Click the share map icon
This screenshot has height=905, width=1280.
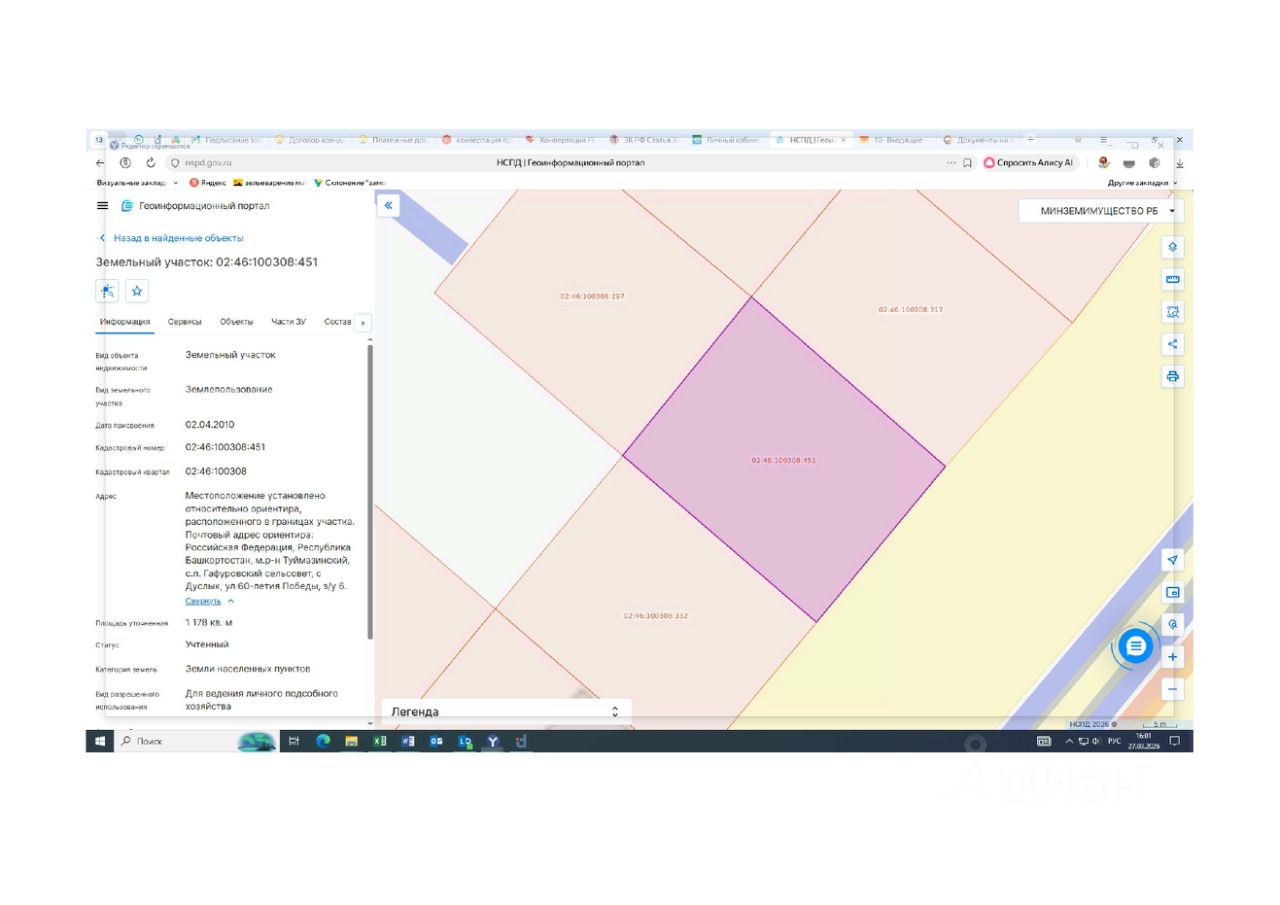coord(1173,344)
